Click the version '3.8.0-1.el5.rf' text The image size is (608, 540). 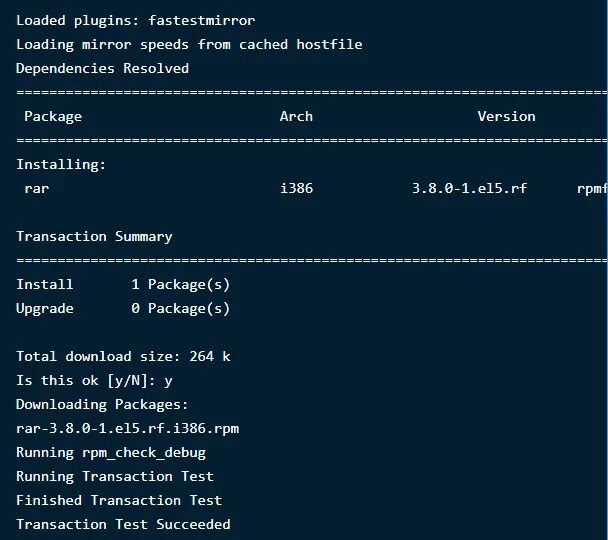[x=469, y=188]
